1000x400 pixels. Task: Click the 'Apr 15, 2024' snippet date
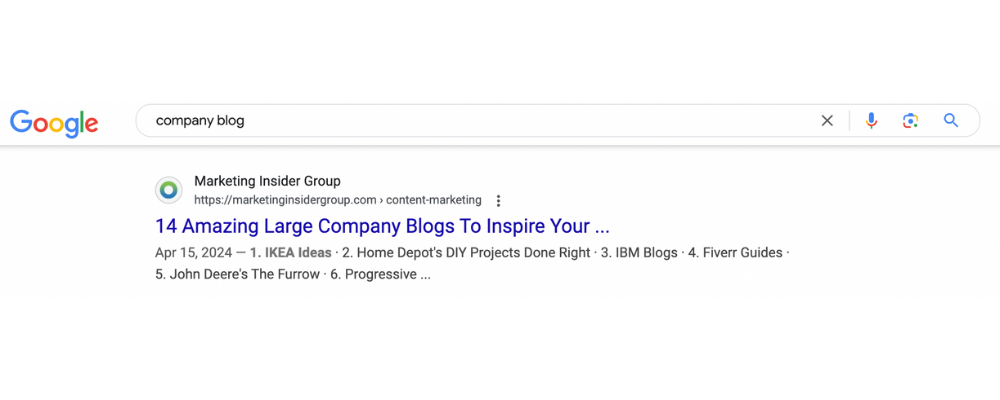pyautogui.click(x=193, y=253)
